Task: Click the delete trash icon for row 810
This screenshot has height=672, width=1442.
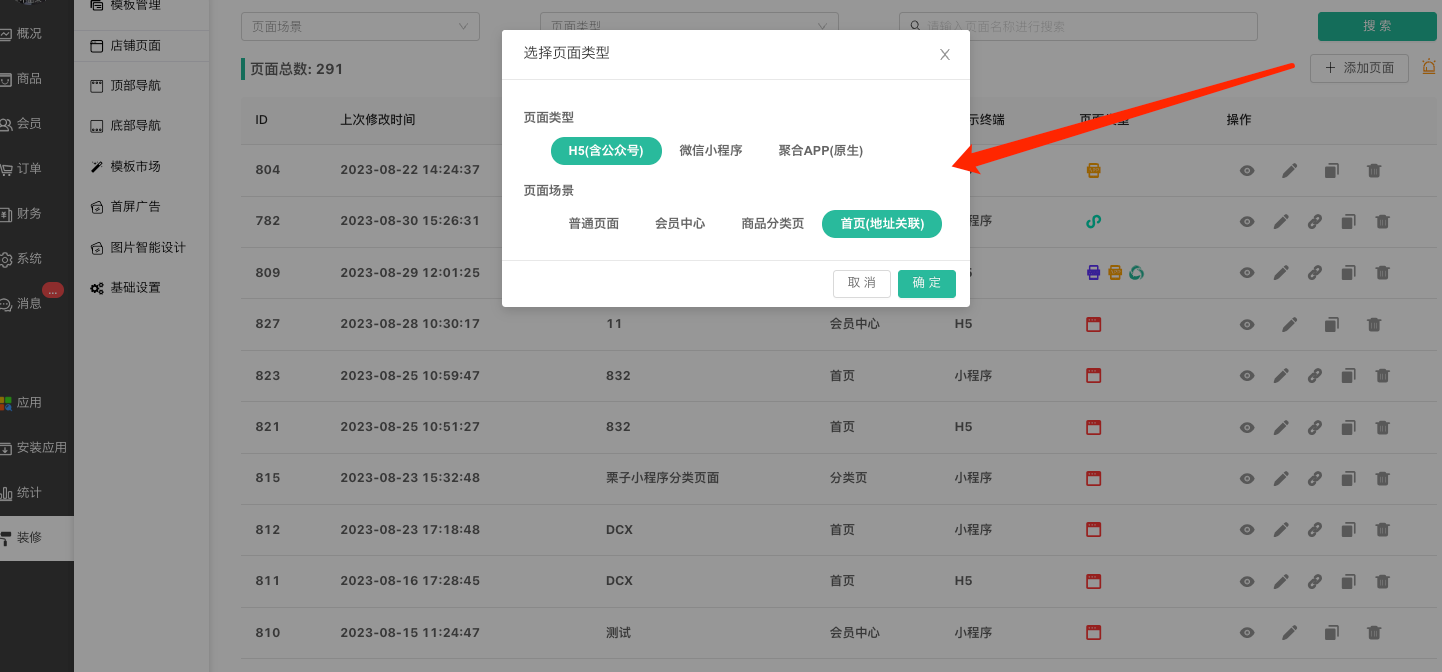Action: pos(1374,632)
